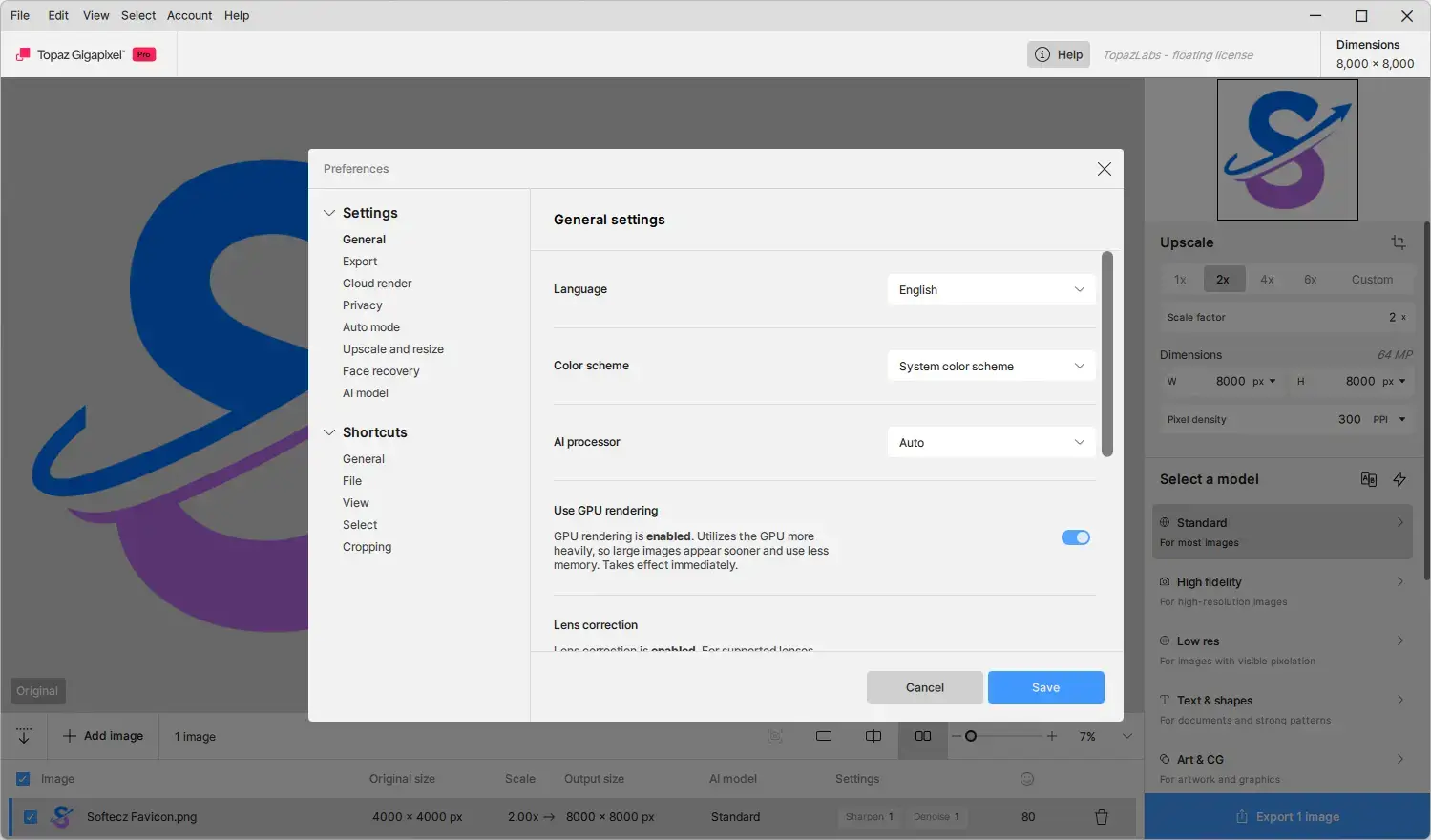The width and height of the screenshot is (1431, 840).
Task: Open the Export settings page
Action: coord(360,262)
